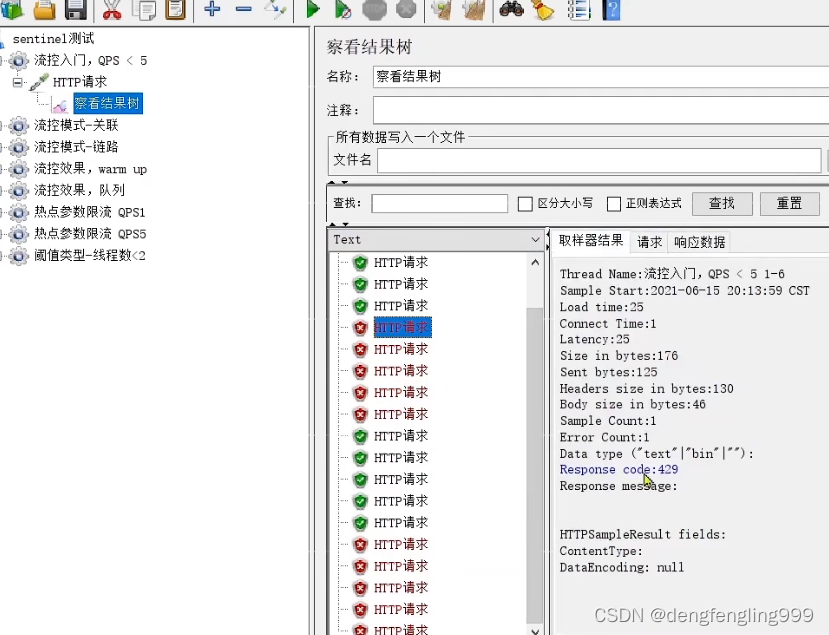Click the gear icon of 流控模式-链路

(x=19, y=147)
